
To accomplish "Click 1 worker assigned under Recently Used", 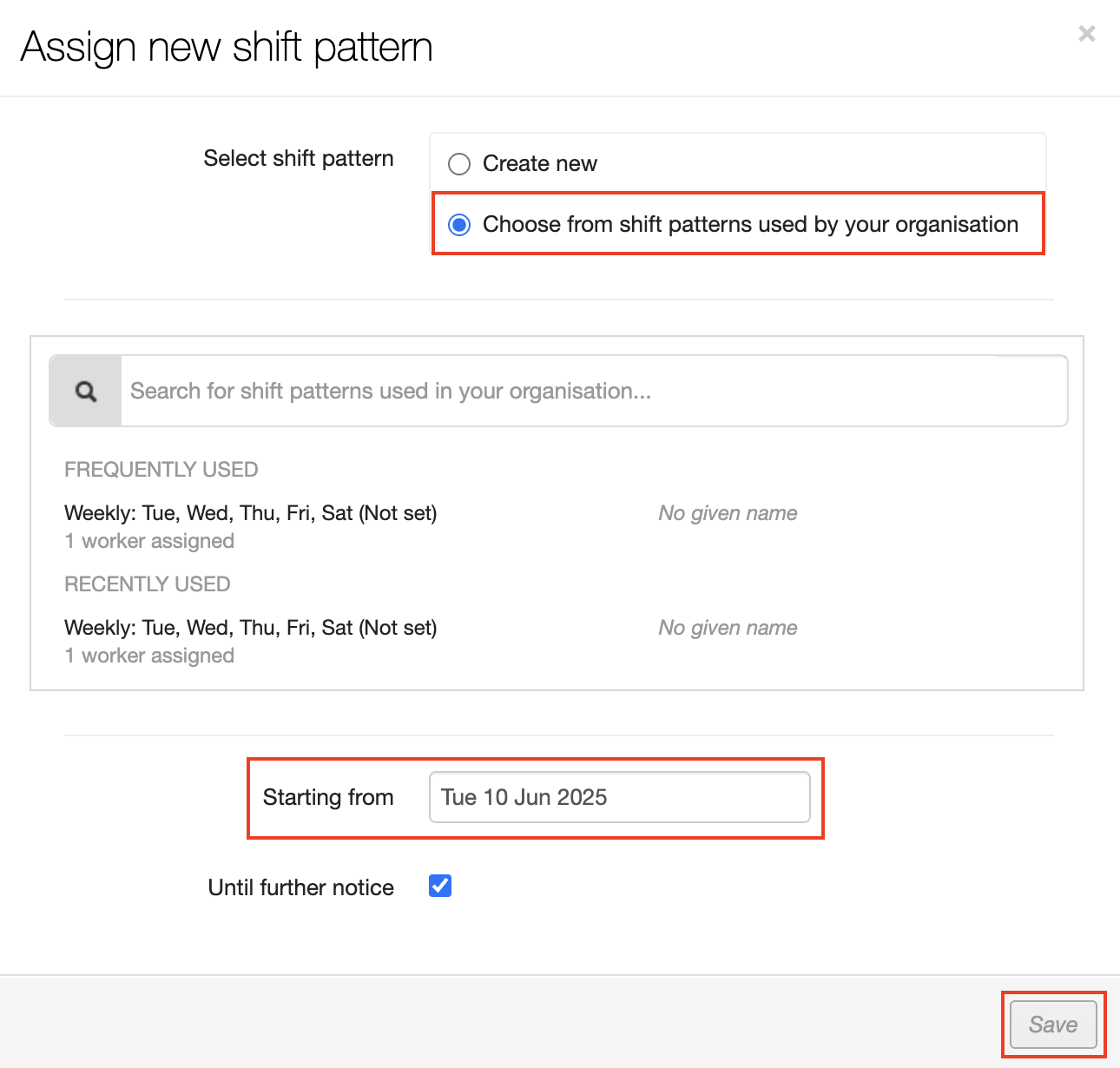I will [x=149, y=656].
